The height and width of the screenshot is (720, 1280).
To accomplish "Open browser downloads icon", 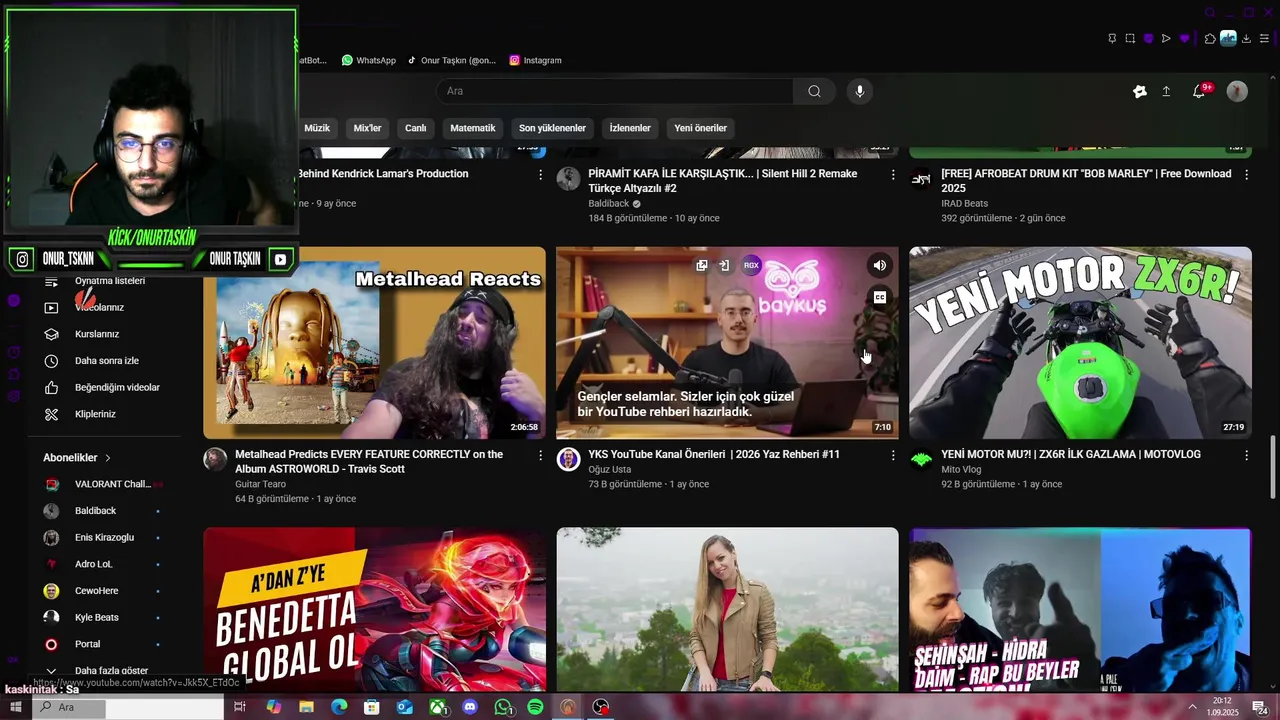I will [x=1246, y=38].
